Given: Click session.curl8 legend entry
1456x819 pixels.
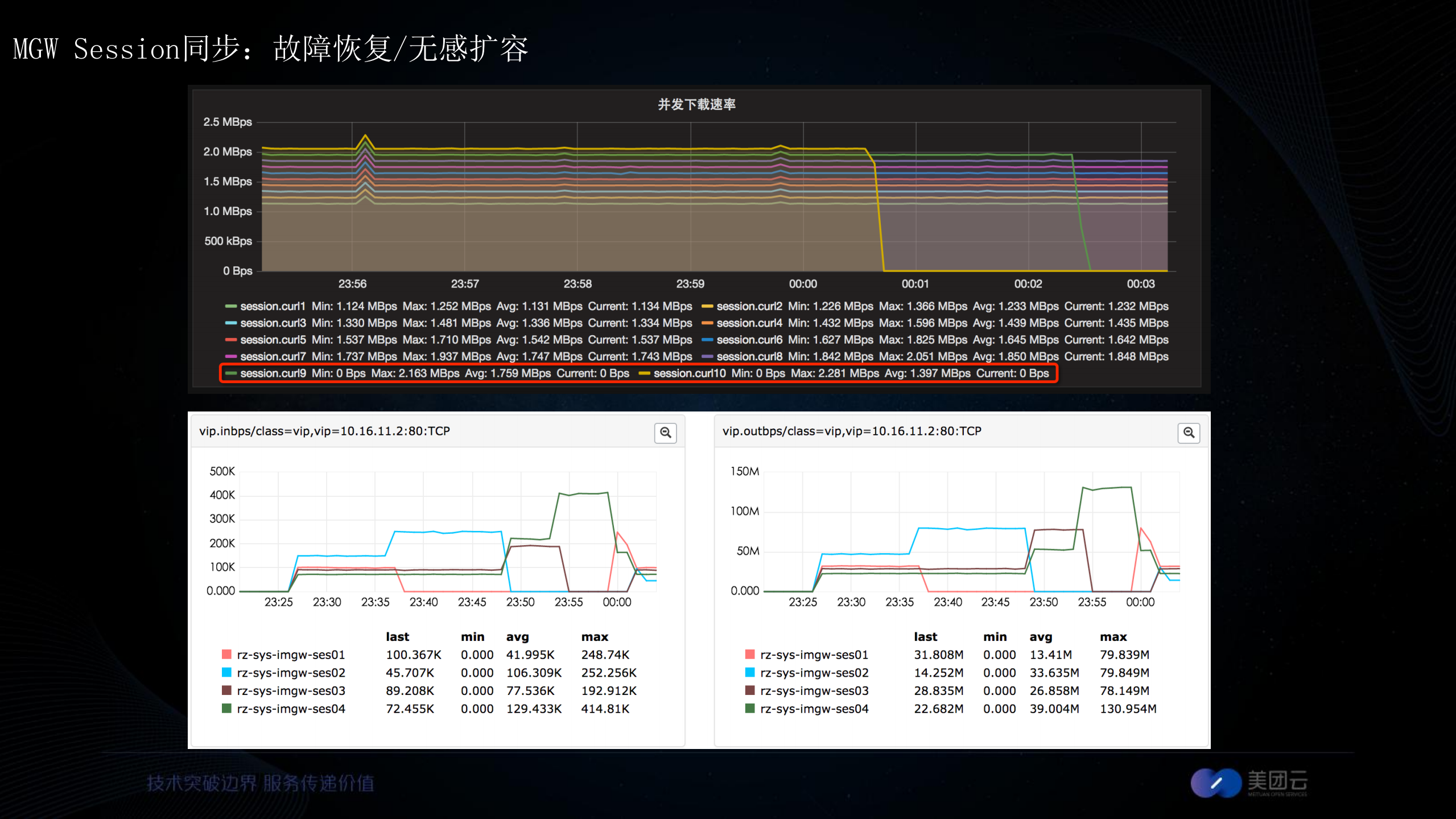Looking at the screenshot, I should click(x=749, y=357).
